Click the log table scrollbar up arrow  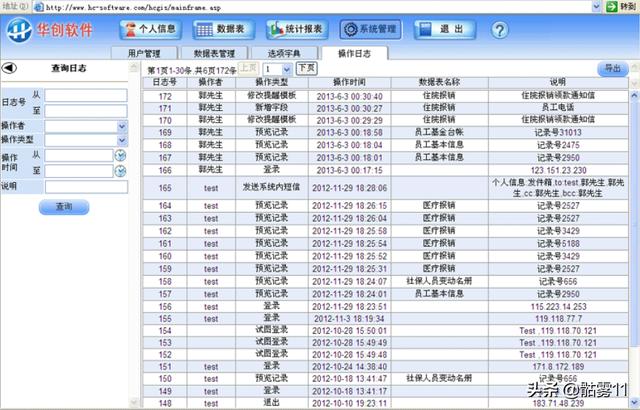[634, 96]
